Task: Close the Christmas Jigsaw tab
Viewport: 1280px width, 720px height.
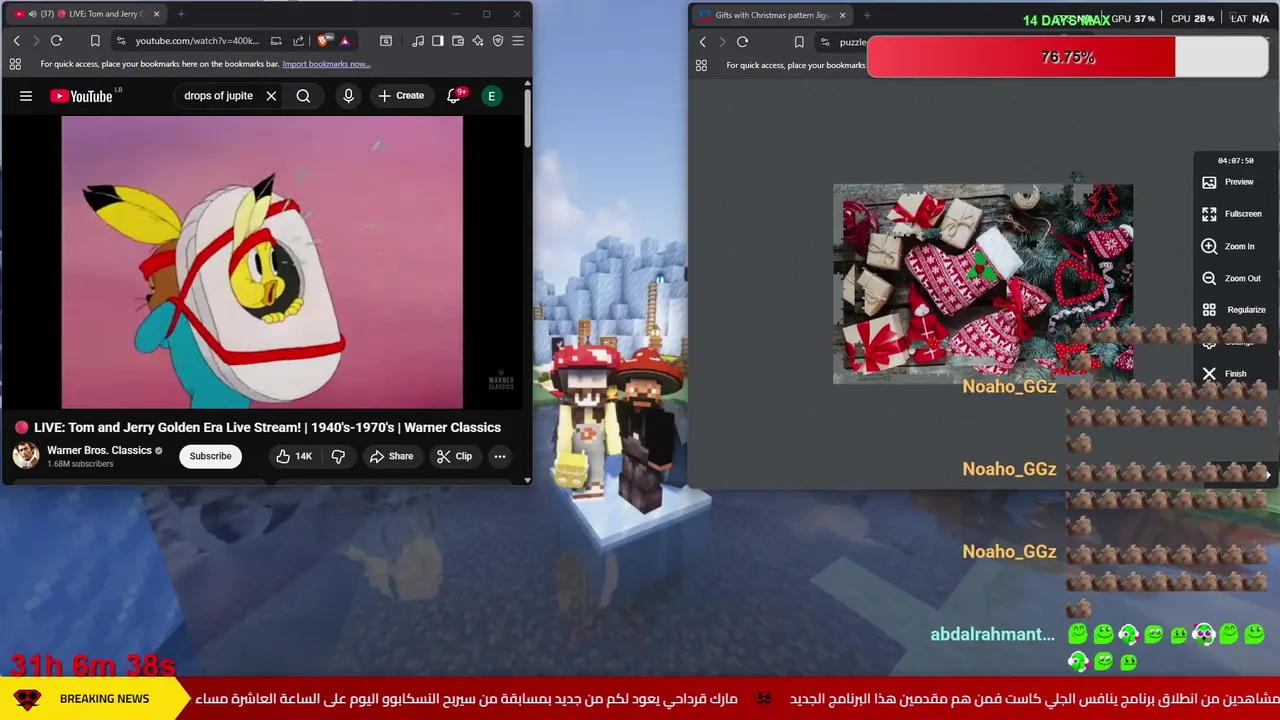Action: [x=842, y=15]
